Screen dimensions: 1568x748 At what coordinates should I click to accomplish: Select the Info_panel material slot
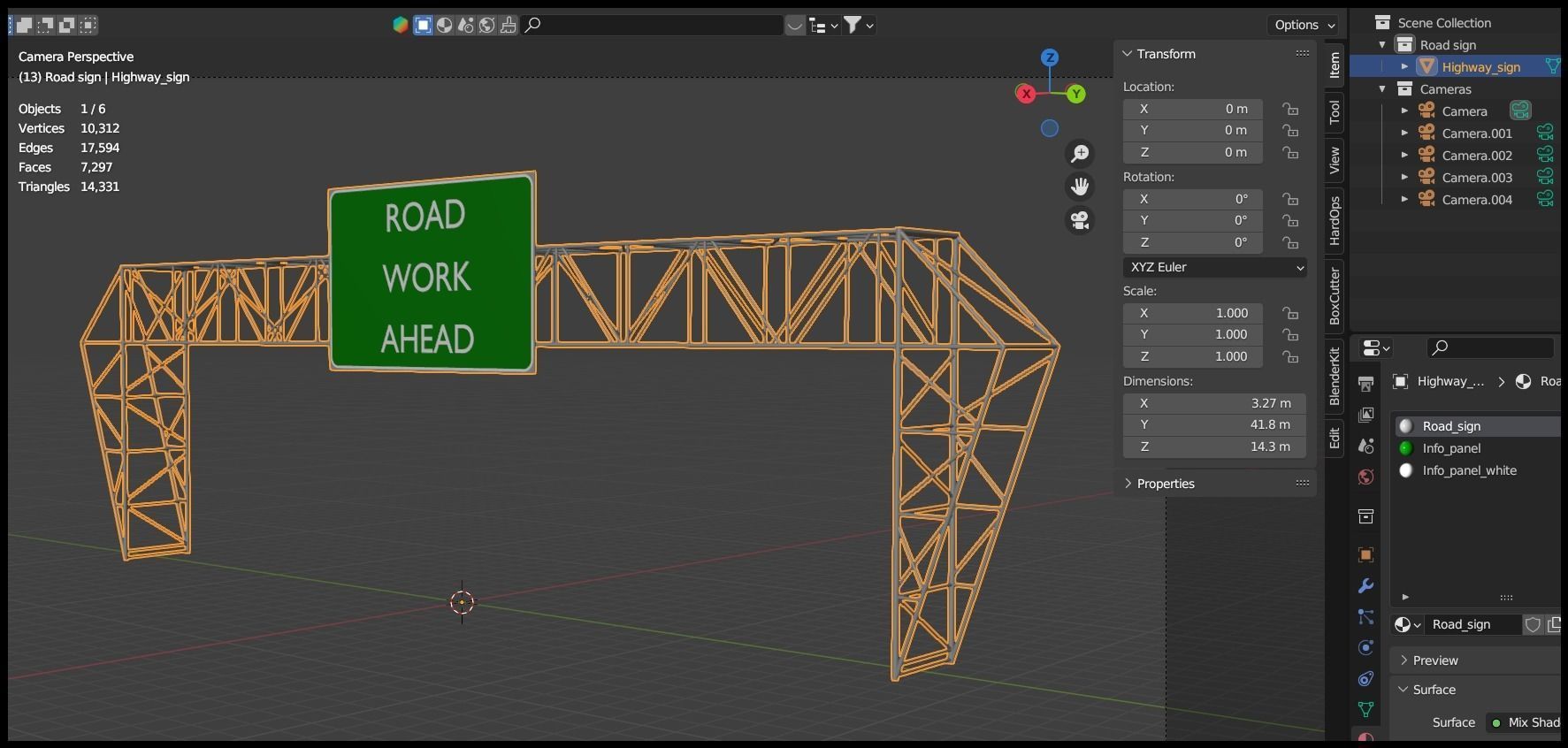(1478, 448)
